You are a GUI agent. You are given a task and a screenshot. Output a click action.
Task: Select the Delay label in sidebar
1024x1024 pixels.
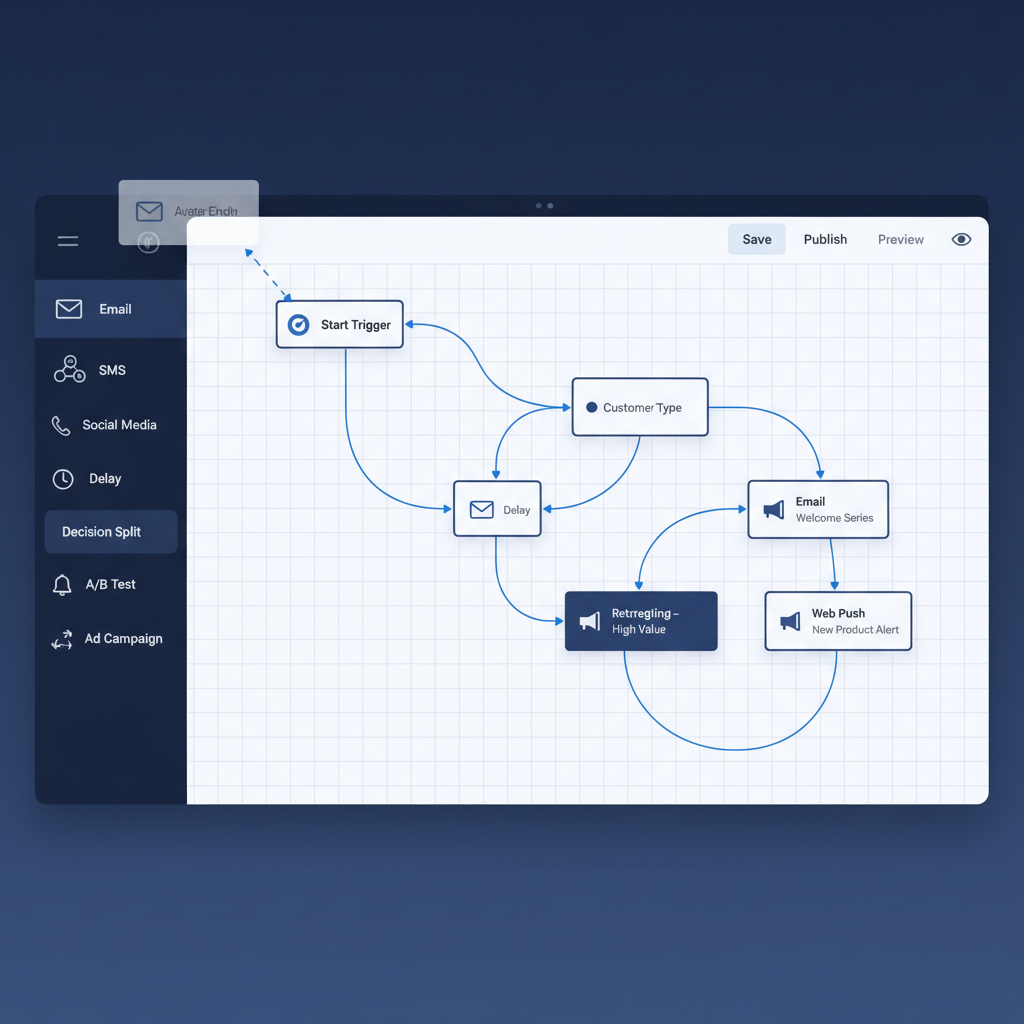105,479
